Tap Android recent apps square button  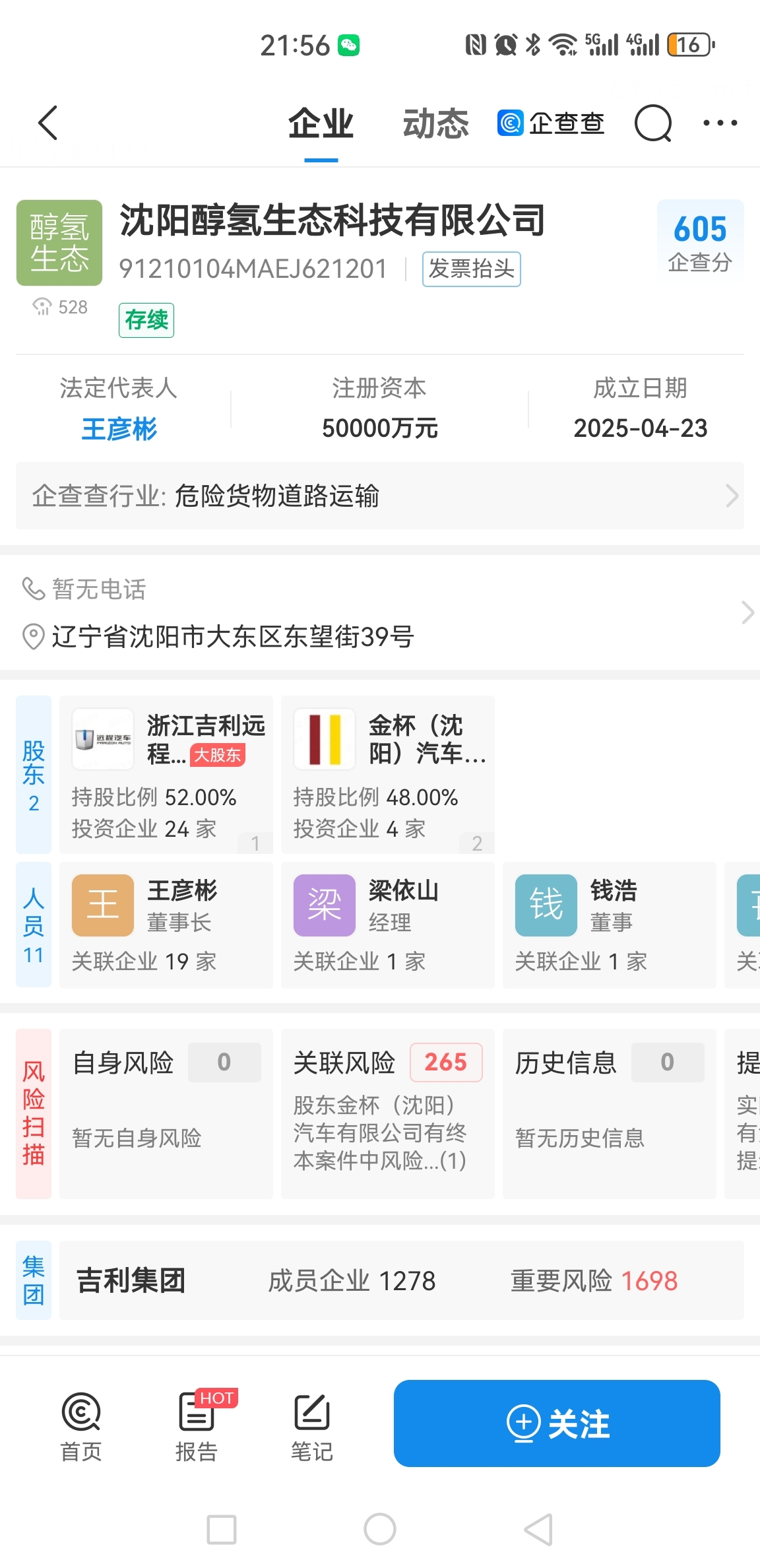coord(222,1530)
